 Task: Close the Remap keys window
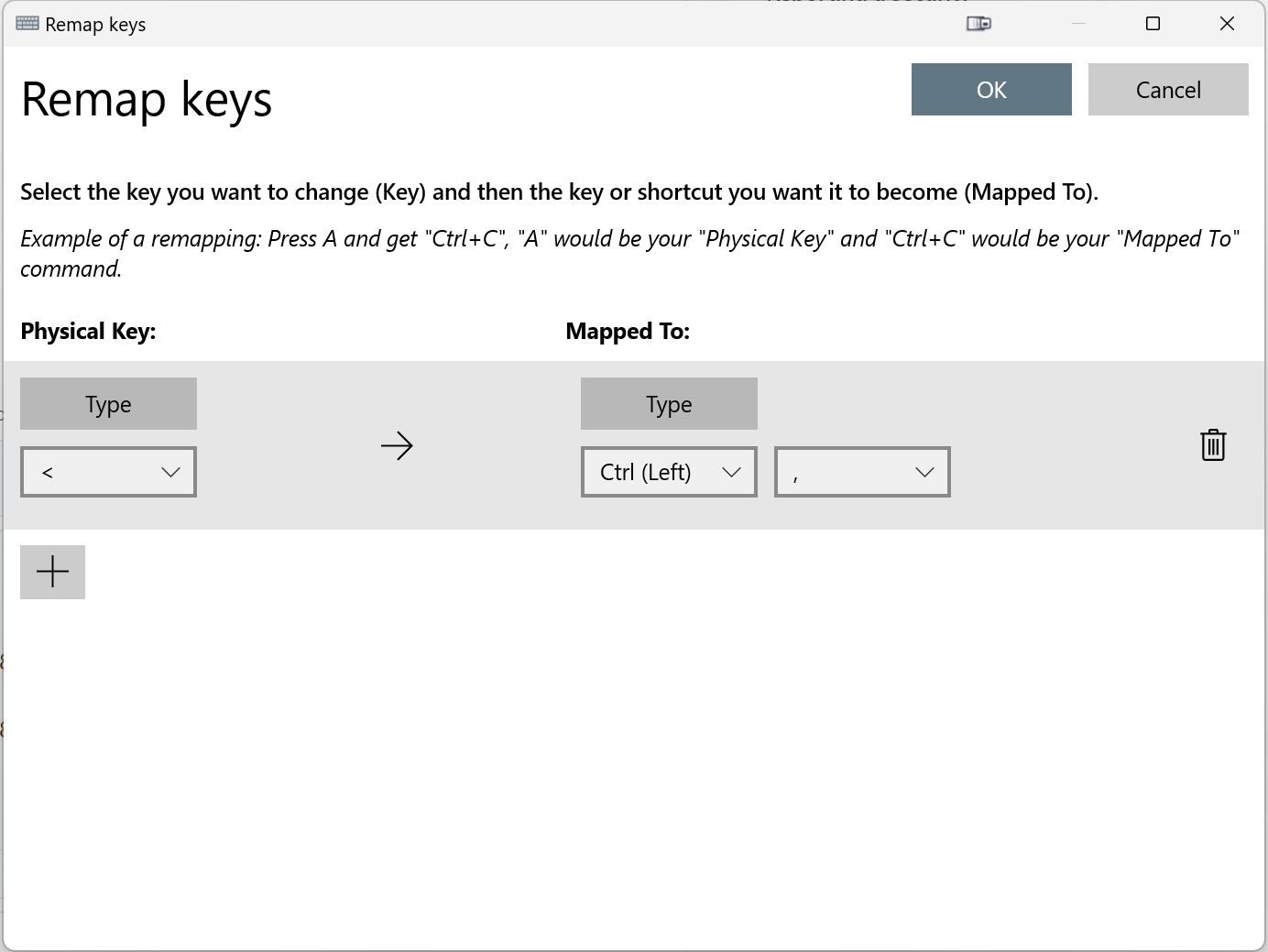(1227, 23)
